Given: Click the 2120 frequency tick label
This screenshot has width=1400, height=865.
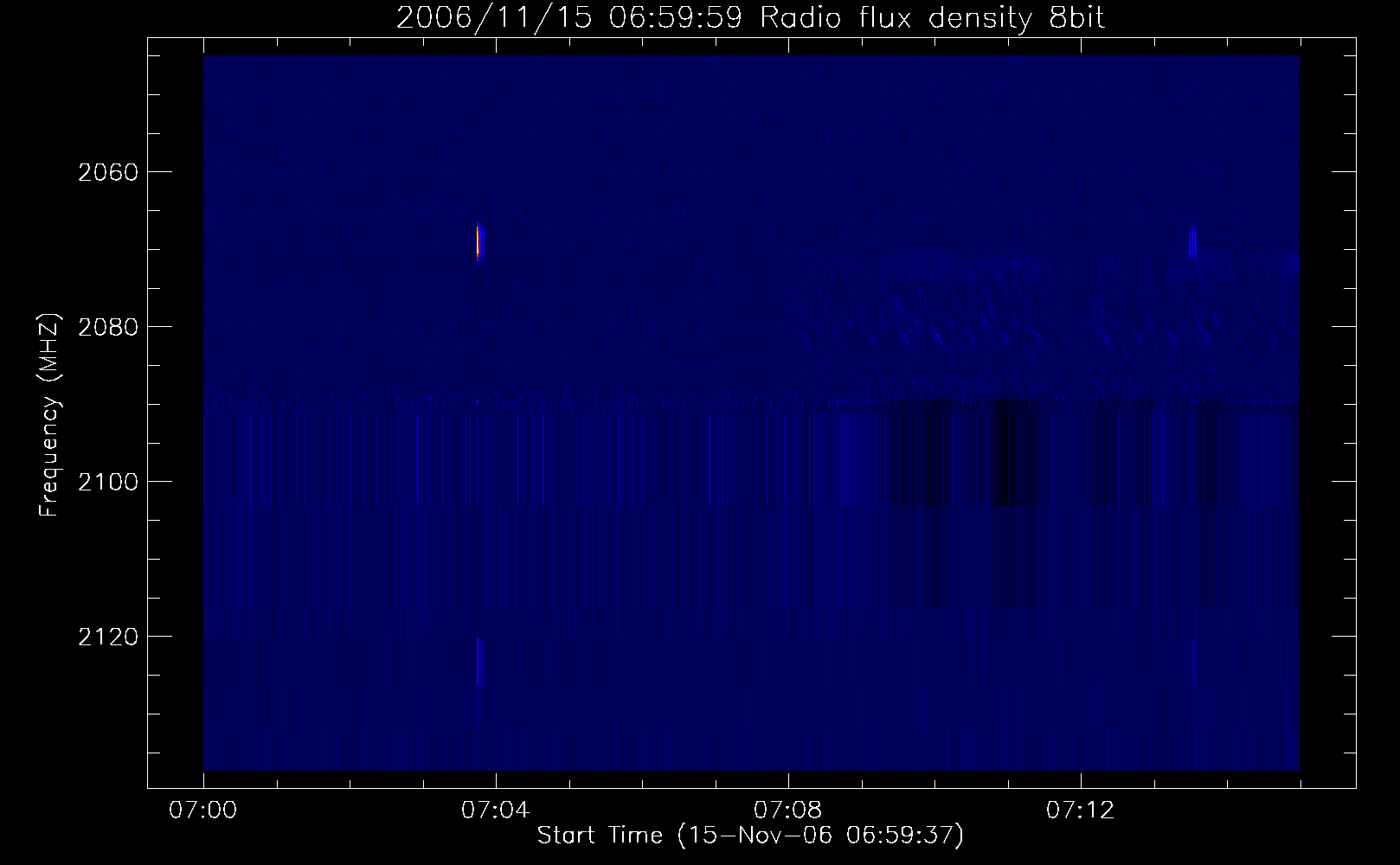Looking at the screenshot, I should 107,637.
